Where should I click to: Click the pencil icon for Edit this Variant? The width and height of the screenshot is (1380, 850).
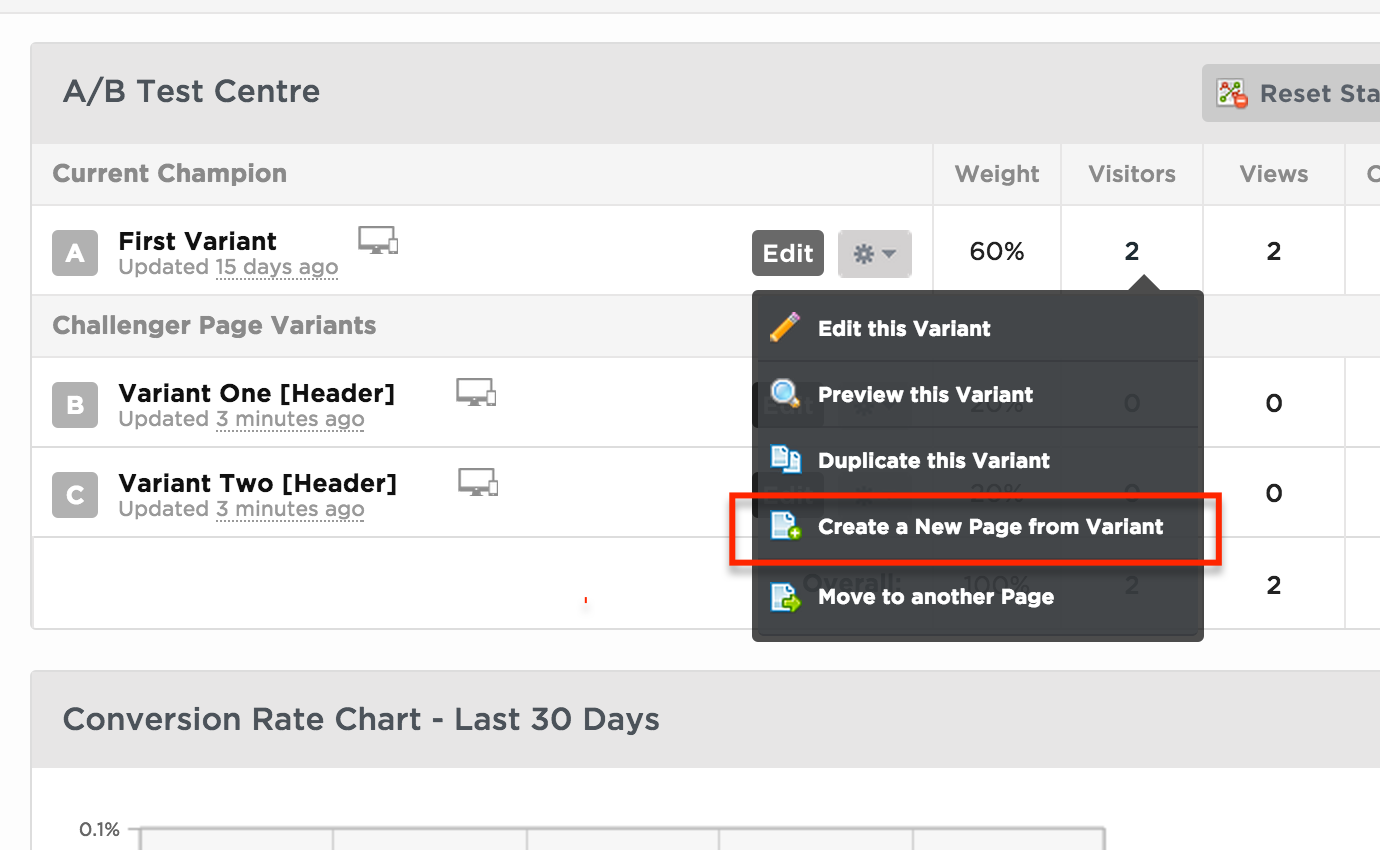click(785, 327)
